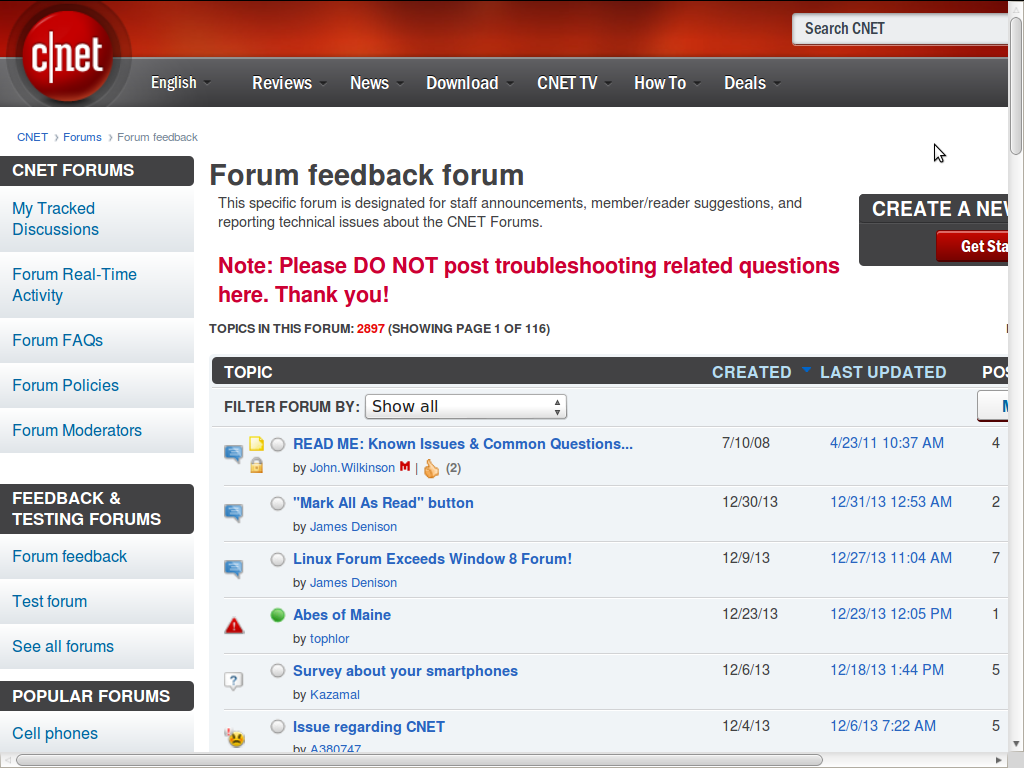The width and height of the screenshot is (1024, 768).
Task: Open the Filter Forum By dropdown
Action: 466,407
